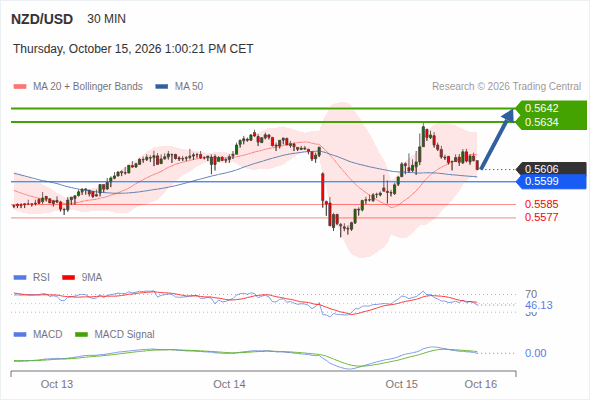Click the MACD legend label
Viewport: 590px width, 400px height.
(x=48, y=335)
